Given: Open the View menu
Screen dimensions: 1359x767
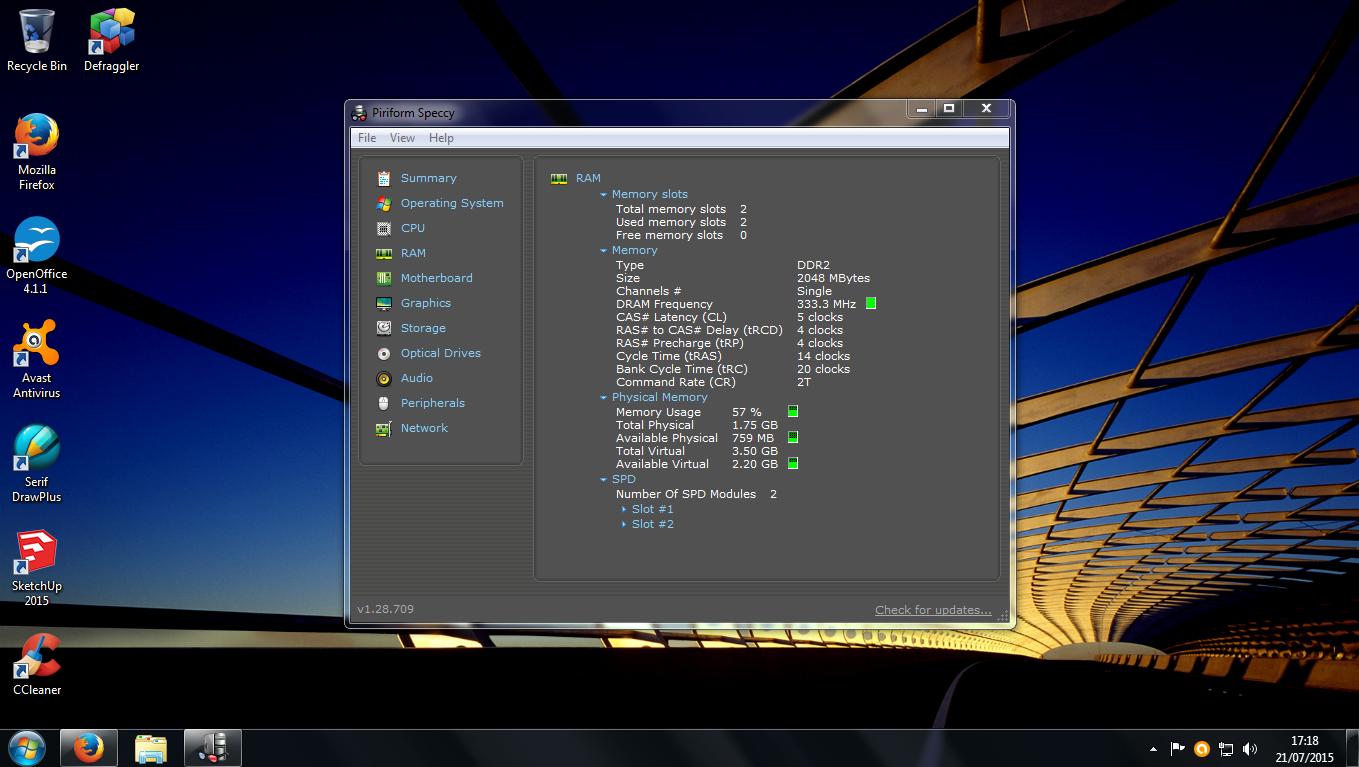Looking at the screenshot, I should pyautogui.click(x=402, y=138).
